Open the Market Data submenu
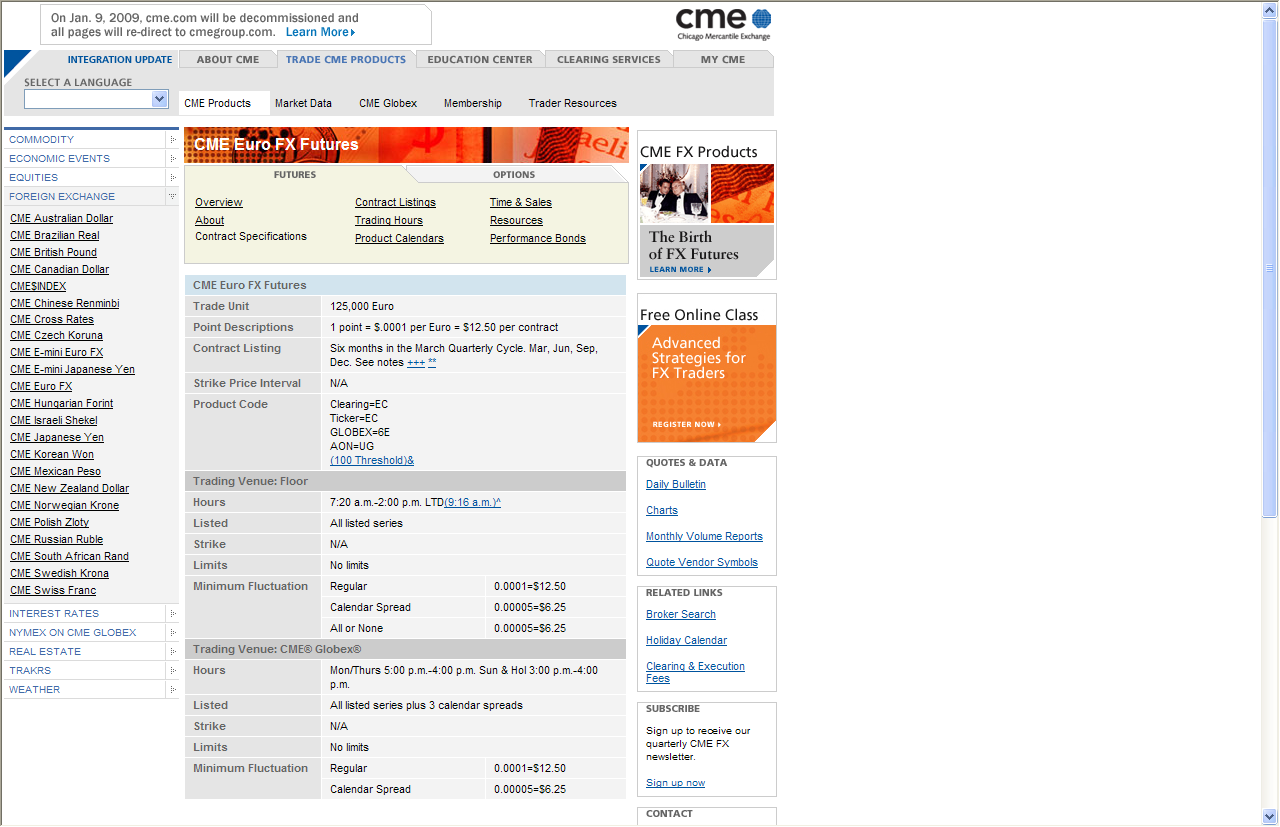This screenshot has width=1280, height=827. tap(303, 103)
